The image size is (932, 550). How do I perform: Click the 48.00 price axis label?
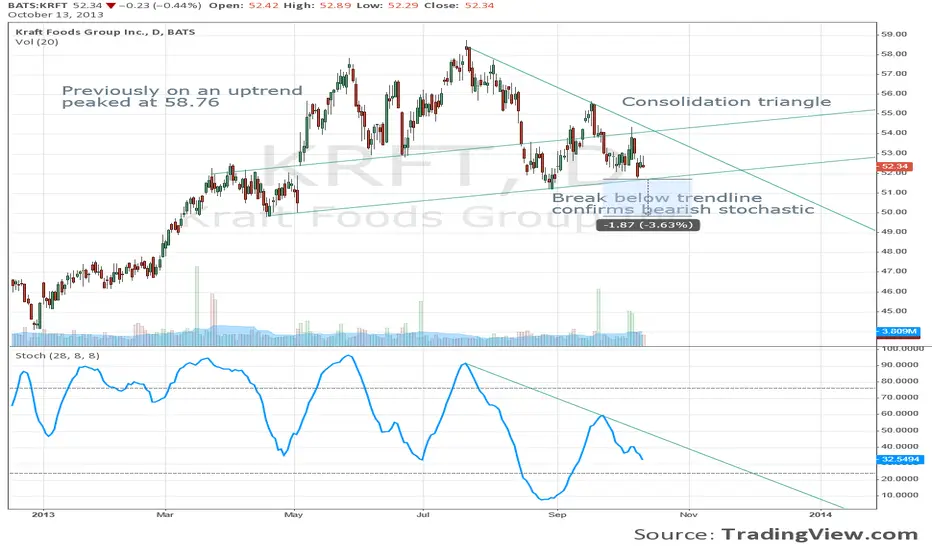894,251
